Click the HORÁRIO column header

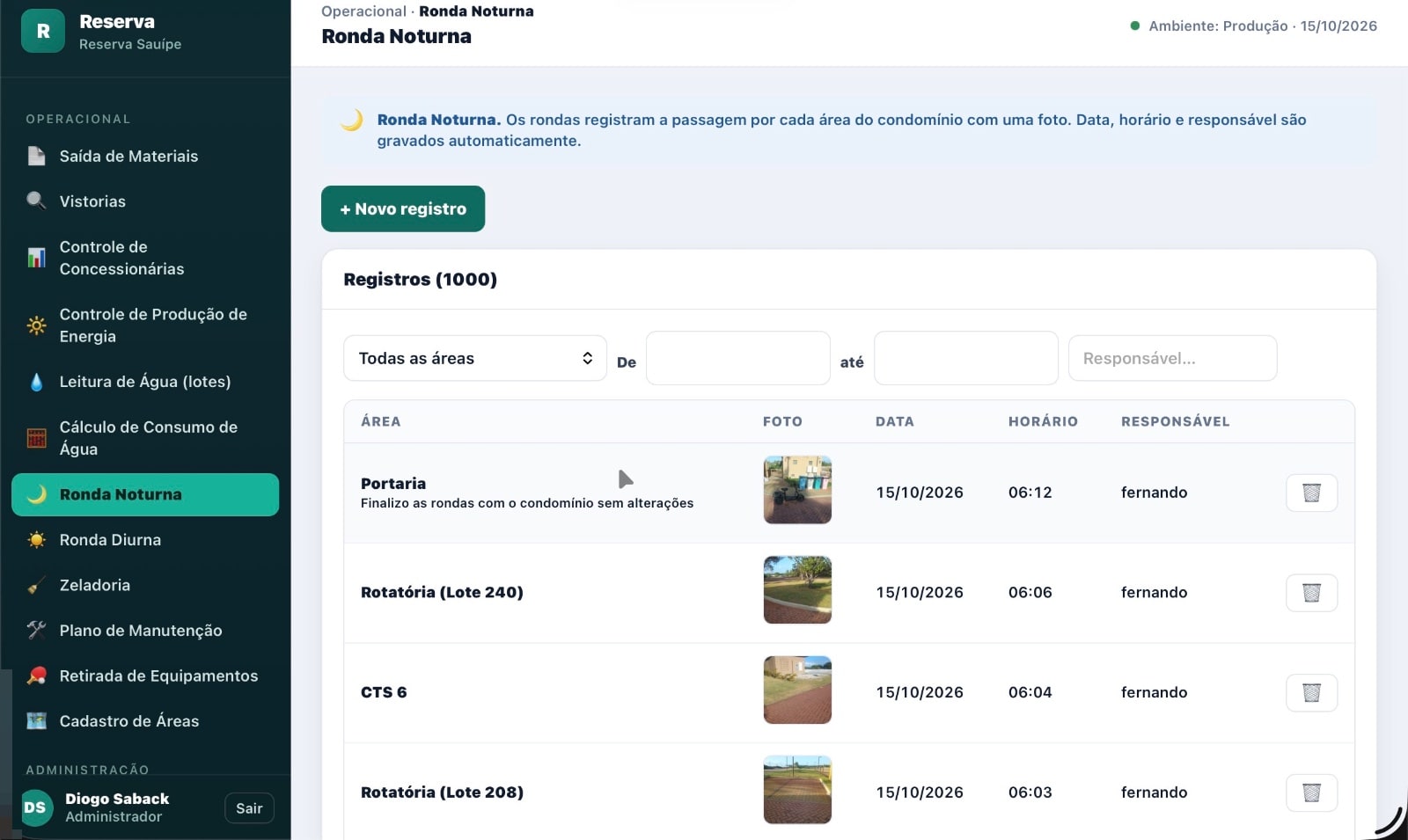(1043, 421)
